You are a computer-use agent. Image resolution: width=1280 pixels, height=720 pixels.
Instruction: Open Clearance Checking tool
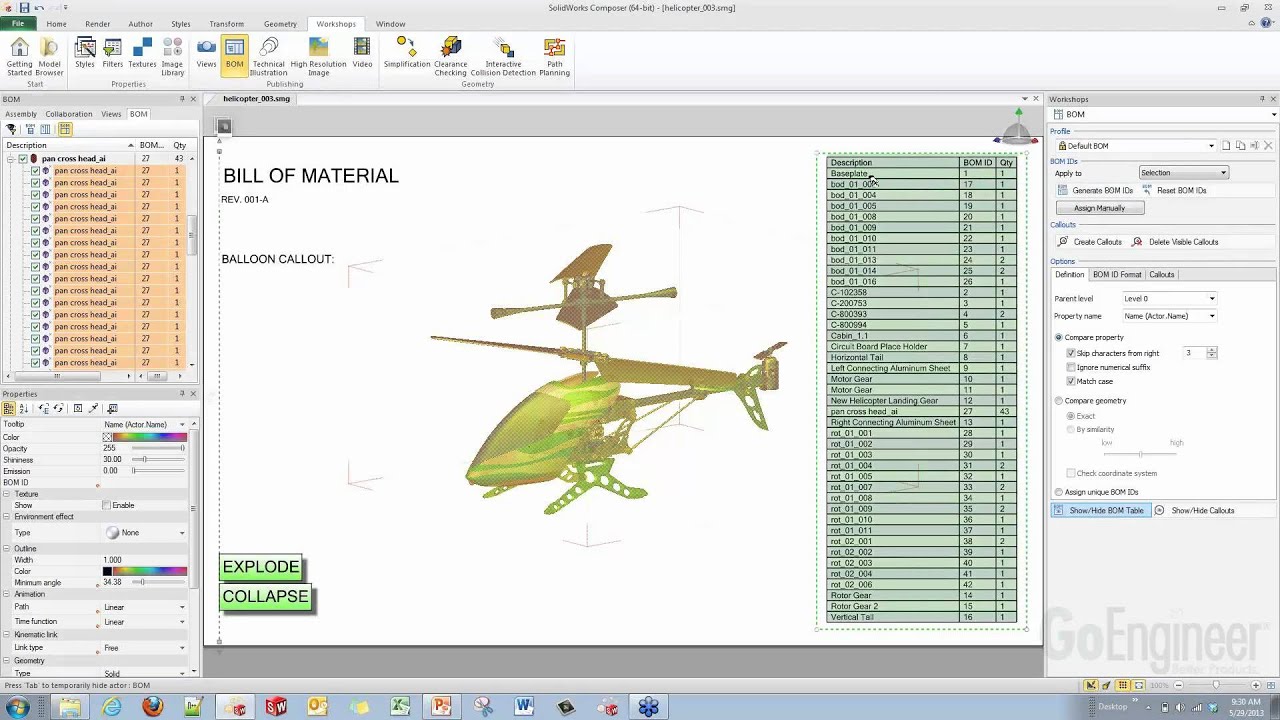[450, 57]
